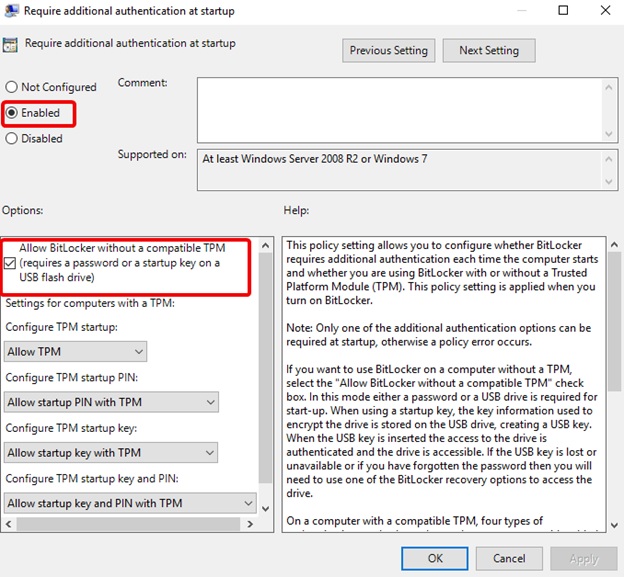Click the Help pane vertical scrollbar thumb
624x577 pixels.
pos(614,322)
